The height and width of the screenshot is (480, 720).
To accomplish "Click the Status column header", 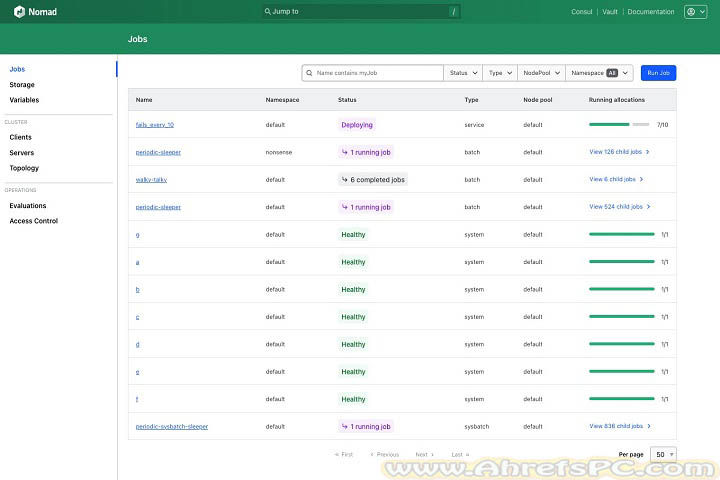I will click(x=347, y=100).
